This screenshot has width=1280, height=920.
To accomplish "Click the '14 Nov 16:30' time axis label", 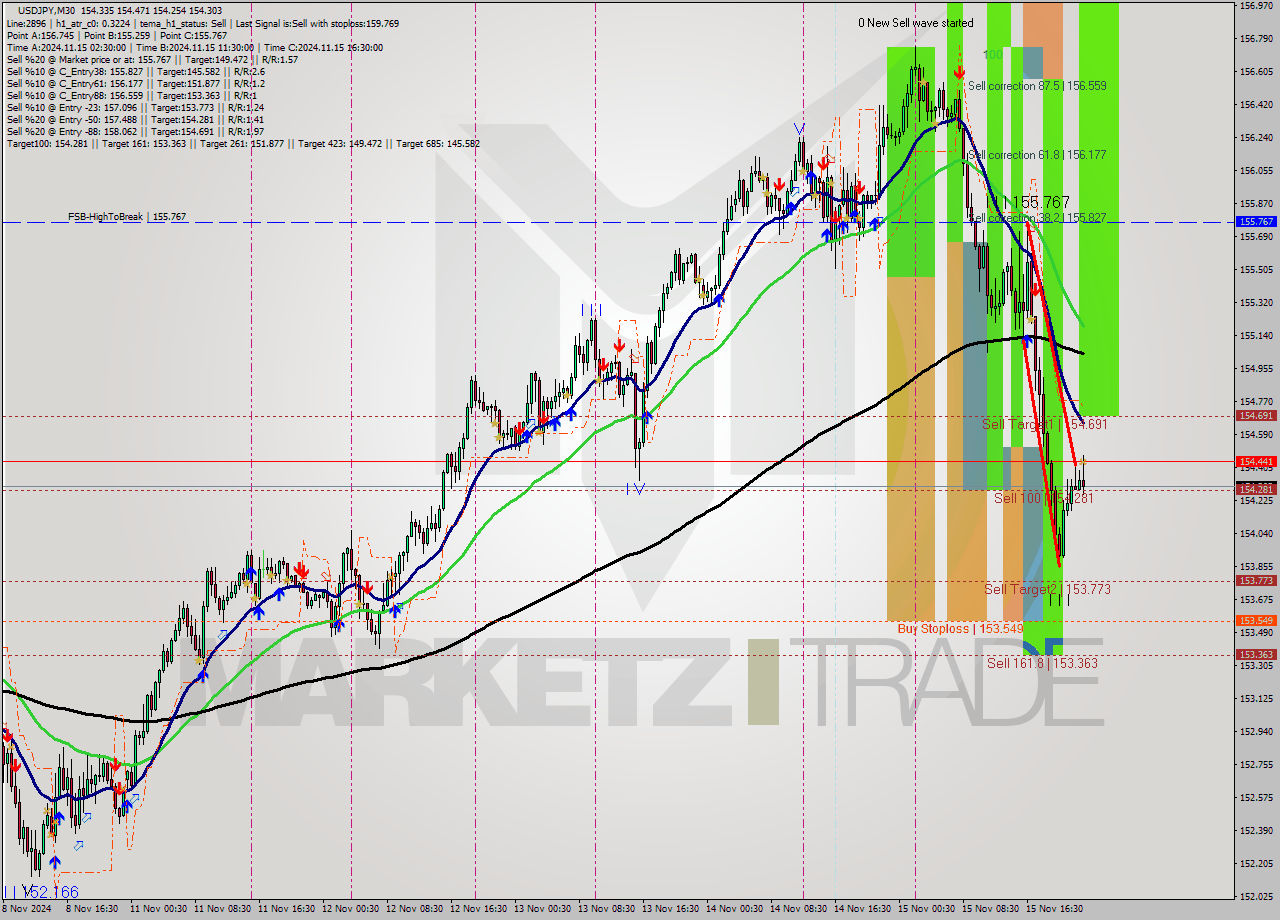I will (861, 909).
